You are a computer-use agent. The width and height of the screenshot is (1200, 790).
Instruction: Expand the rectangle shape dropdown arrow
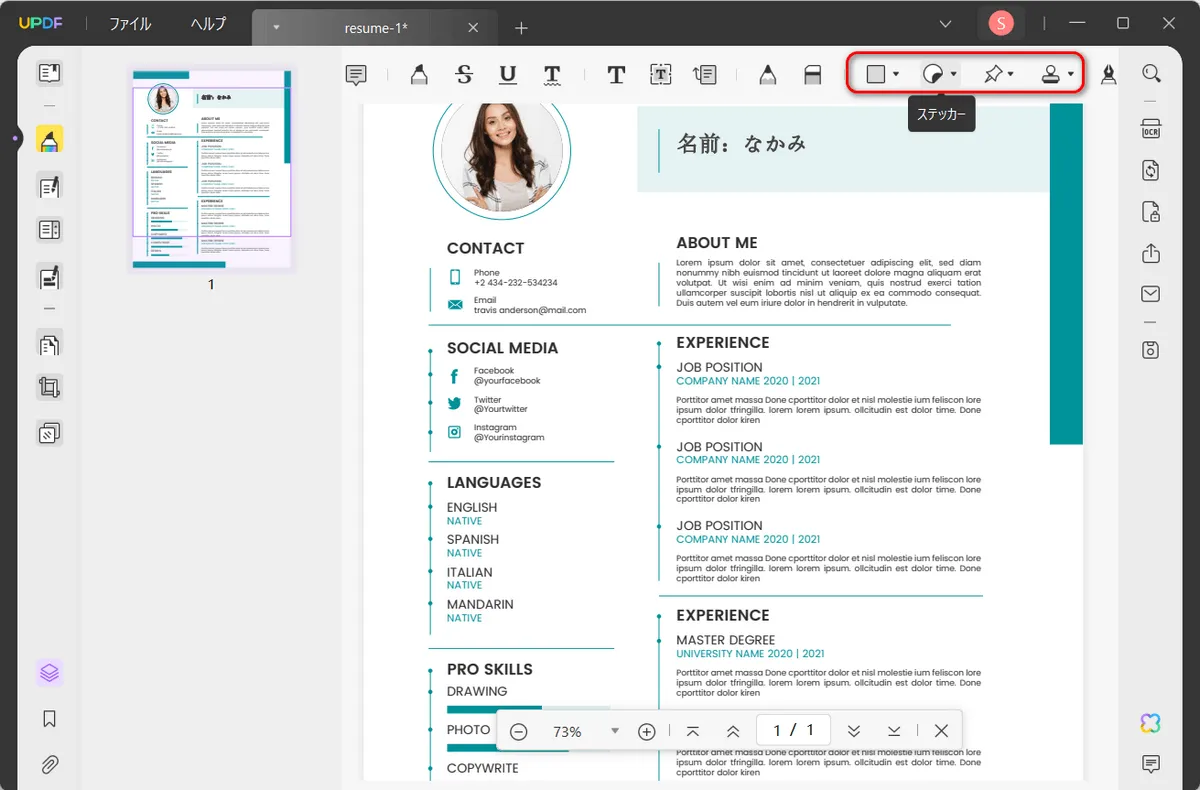896,74
